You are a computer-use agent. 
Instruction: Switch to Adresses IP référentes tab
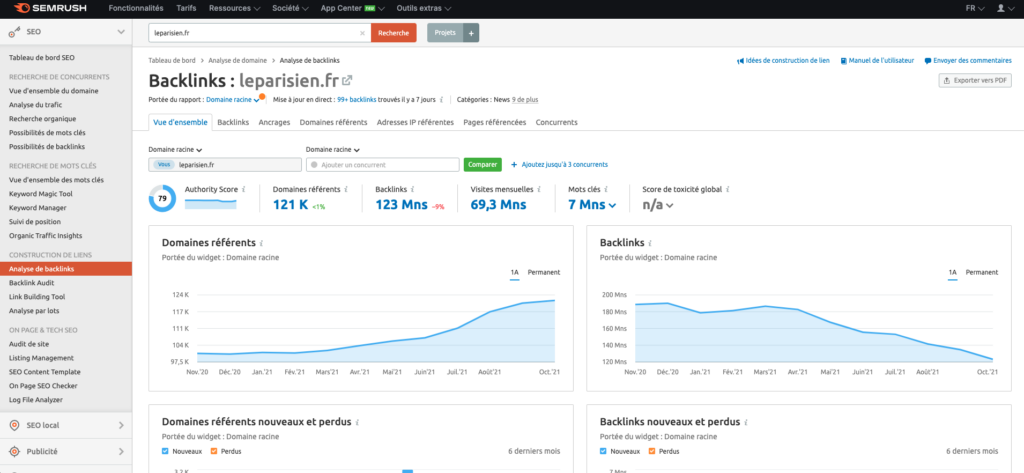click(415, 122)
